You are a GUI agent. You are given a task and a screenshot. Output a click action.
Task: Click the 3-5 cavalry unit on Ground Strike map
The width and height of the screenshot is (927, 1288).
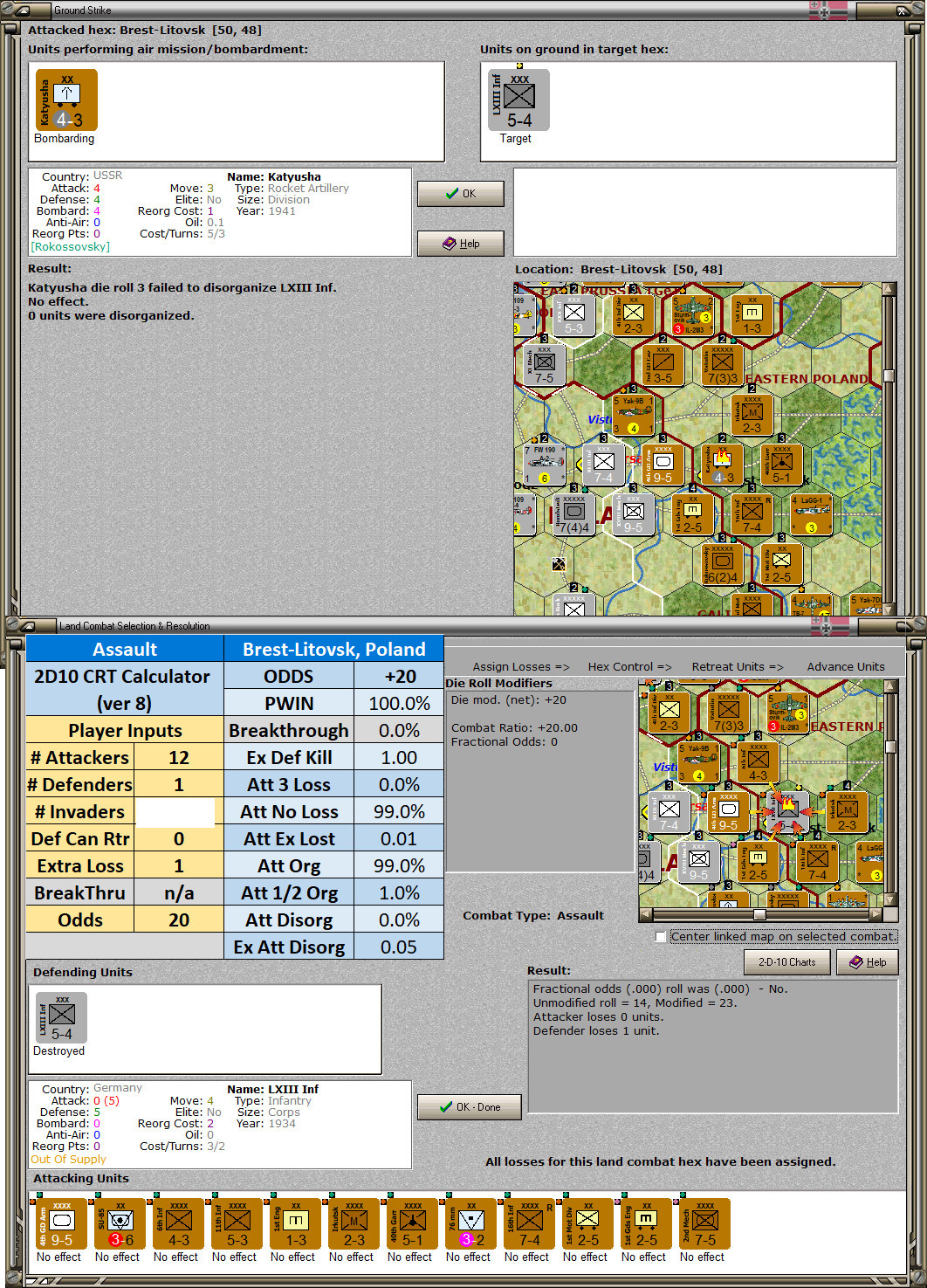[x=663, y=365]
